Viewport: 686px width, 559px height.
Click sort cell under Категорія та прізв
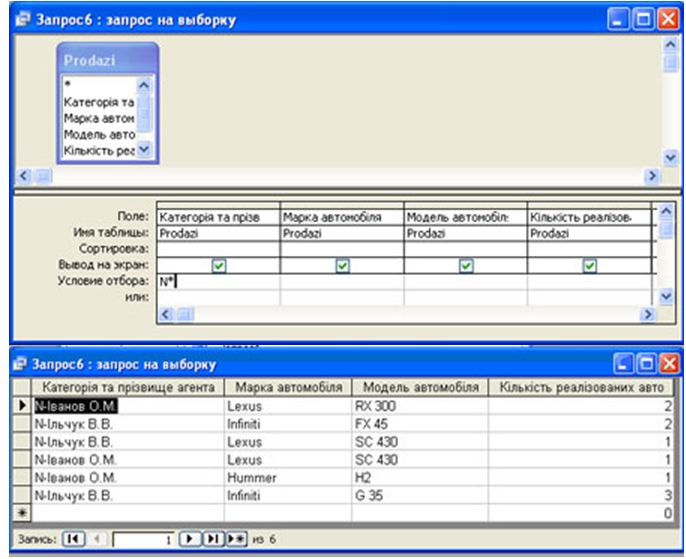[x=219, y=248]
